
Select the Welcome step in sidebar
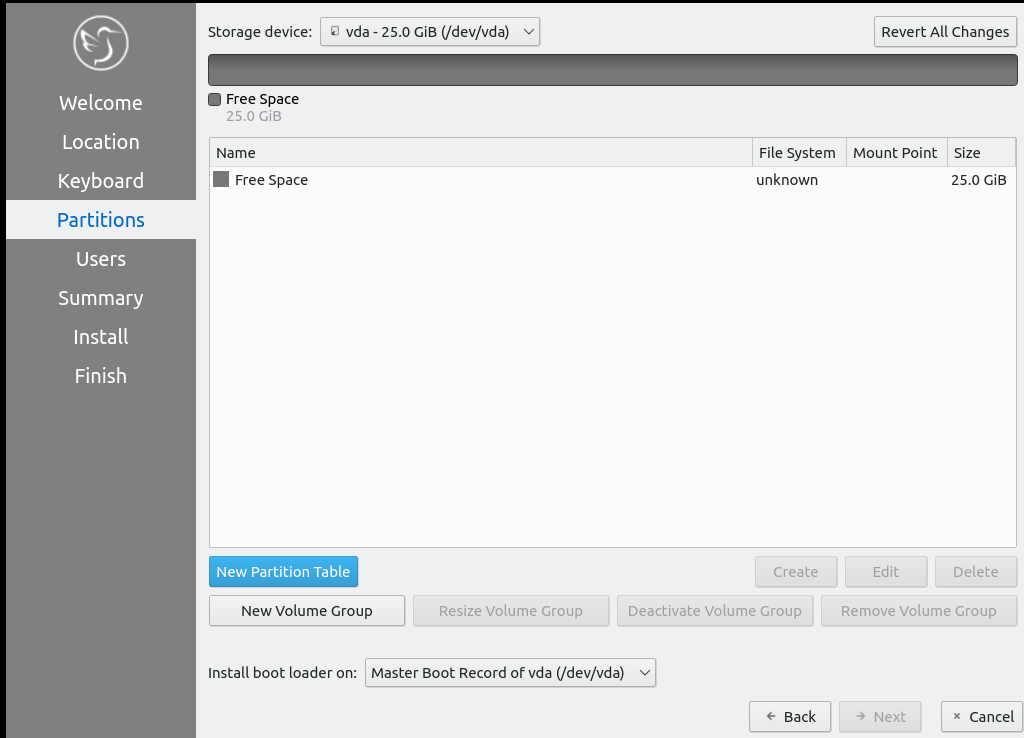(x=100, y=103)
